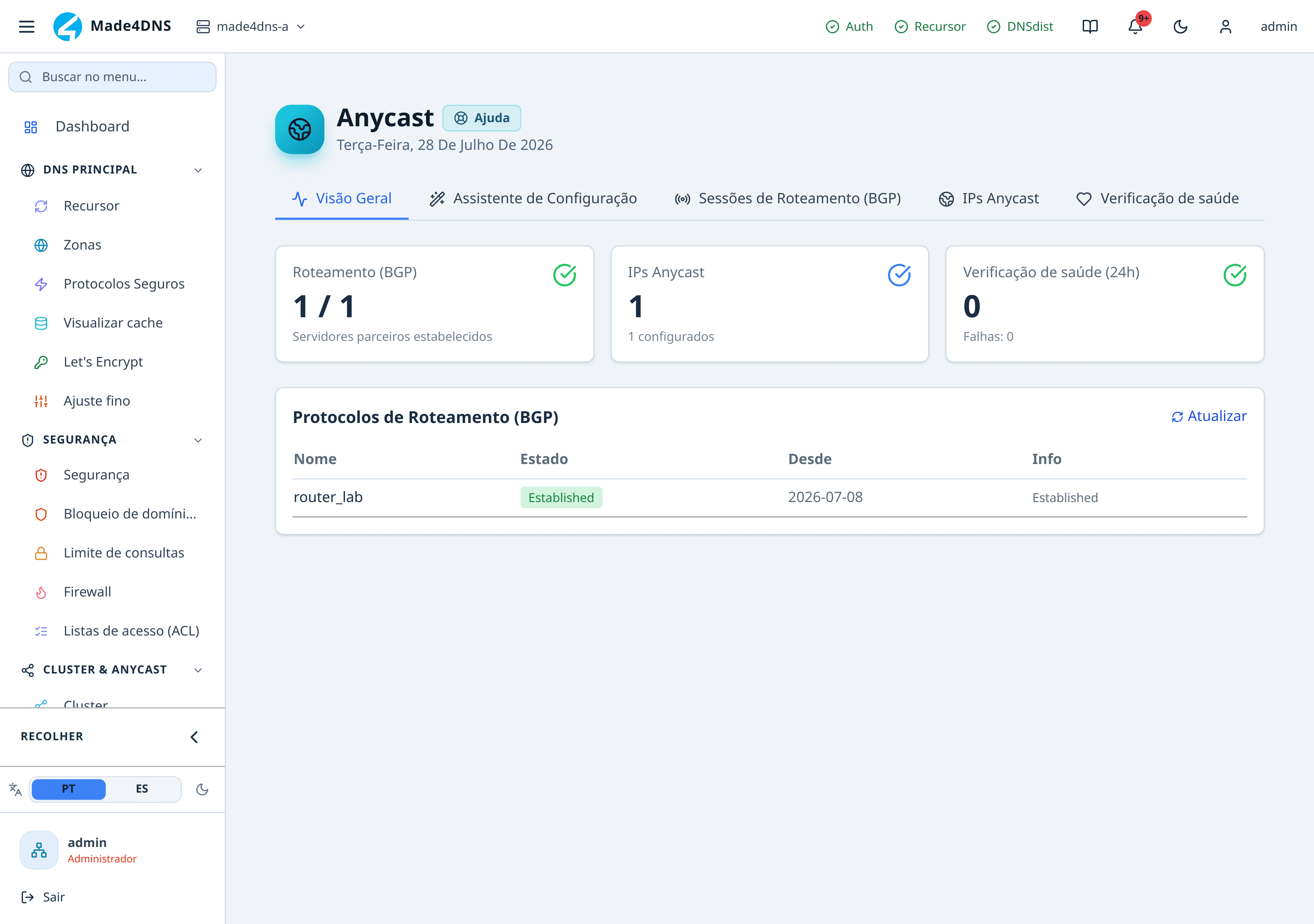Open Protocolos Seguros menu item

click(x=124, y=284)
